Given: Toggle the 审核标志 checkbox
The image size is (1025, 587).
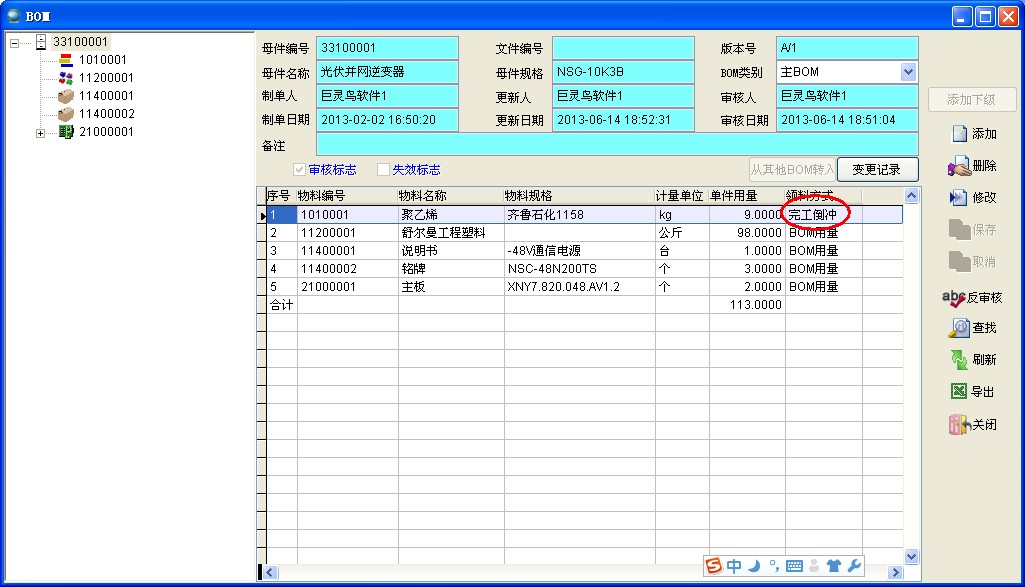Looking at the screenshot, I should (299, 170).
